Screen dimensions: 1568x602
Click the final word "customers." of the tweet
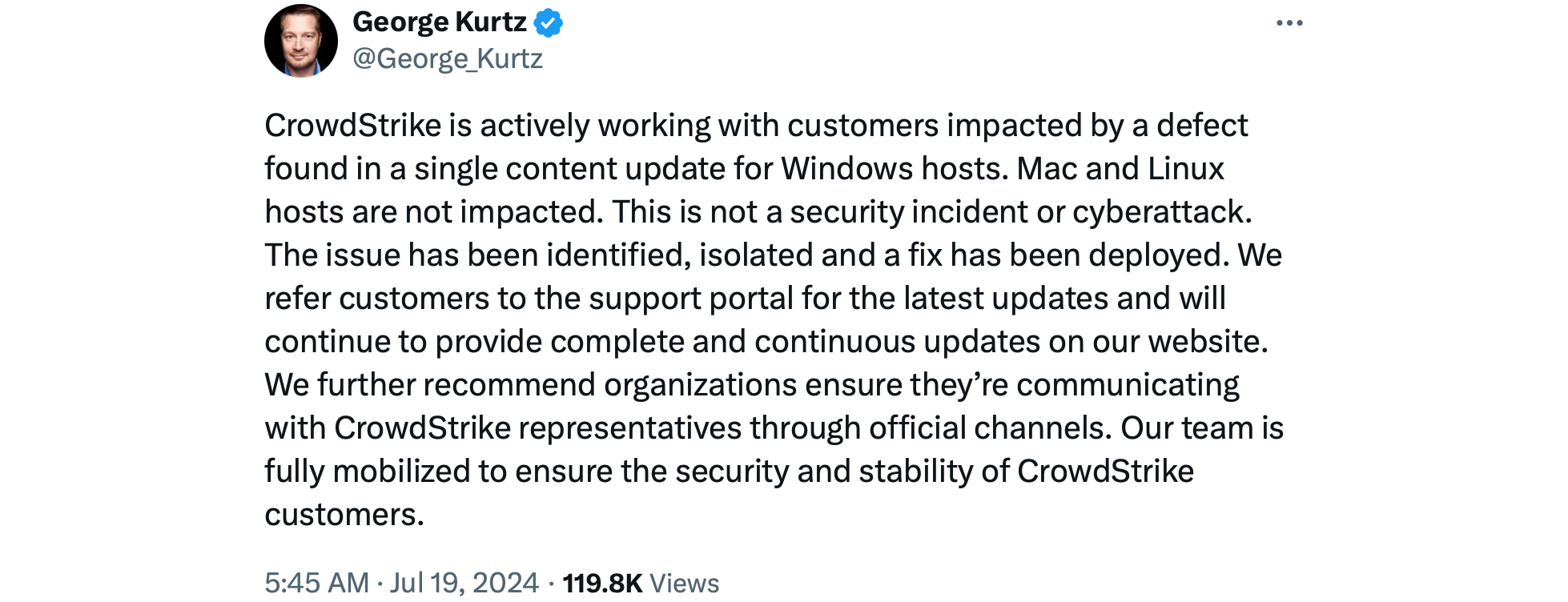coord(344,515)
